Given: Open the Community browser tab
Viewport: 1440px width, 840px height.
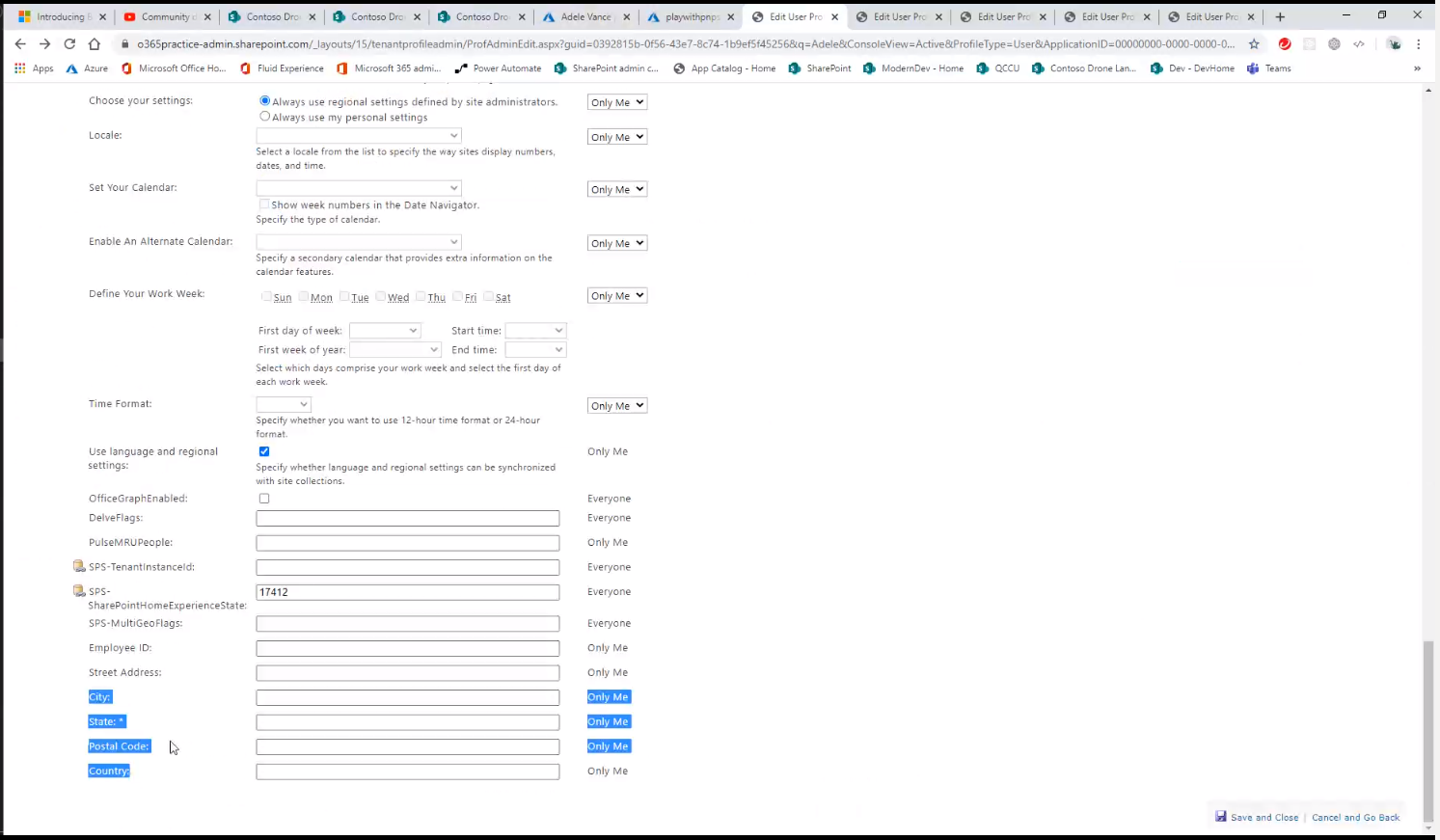Looking at the screenshot, I should pyautogui.click(x=166, y=16).
